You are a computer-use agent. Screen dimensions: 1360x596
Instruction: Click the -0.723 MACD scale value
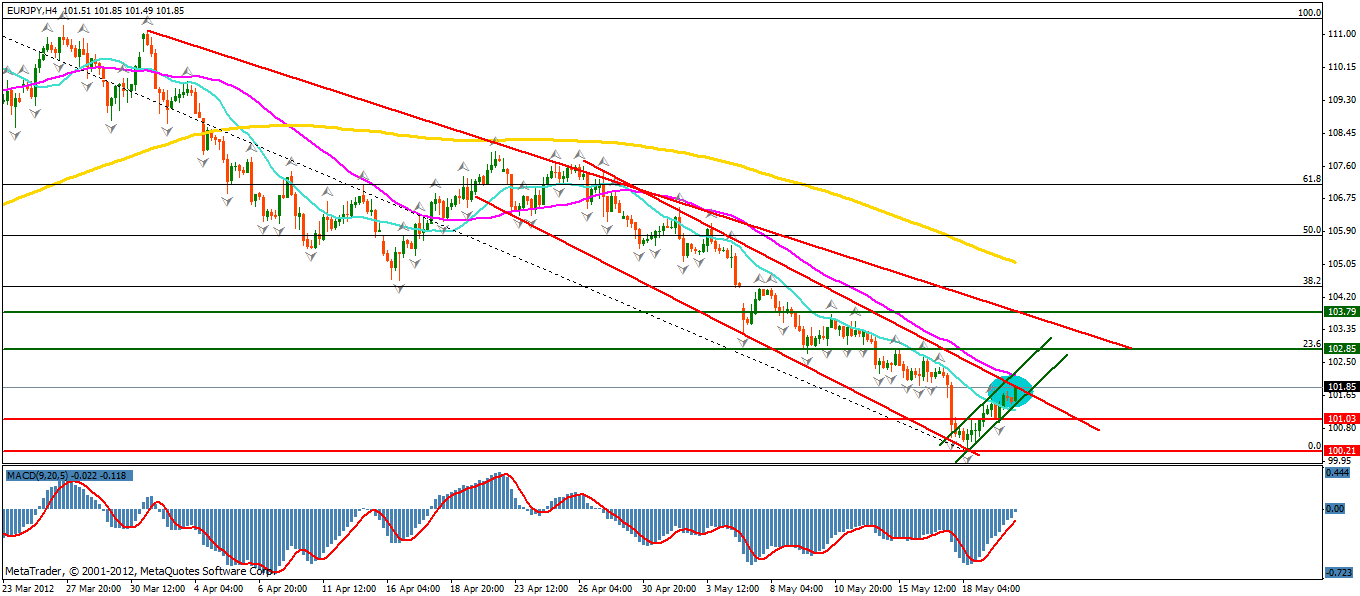tap(1338, 571)
